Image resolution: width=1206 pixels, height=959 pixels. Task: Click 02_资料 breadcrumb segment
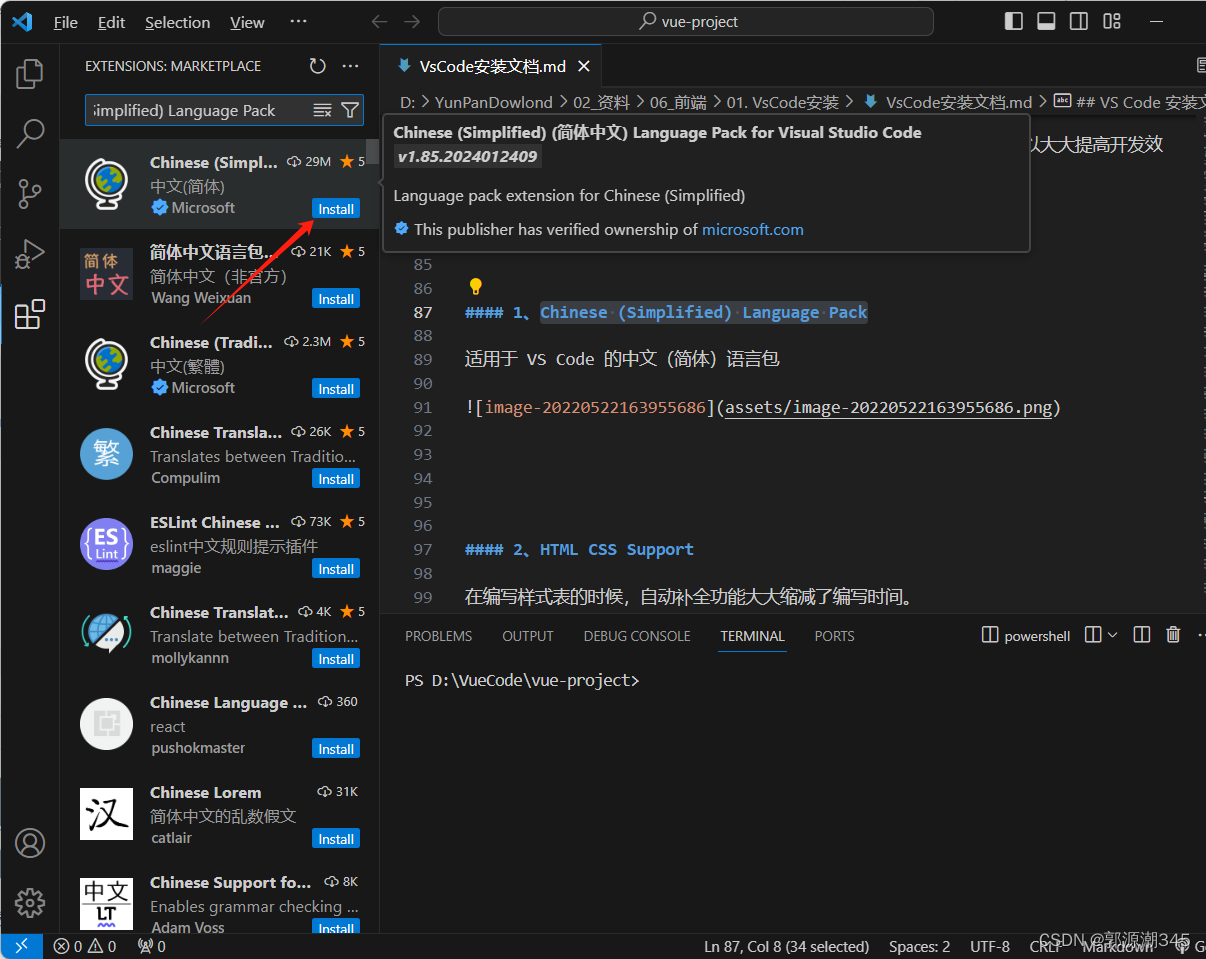pyautogui.click(x=601, y=102)
